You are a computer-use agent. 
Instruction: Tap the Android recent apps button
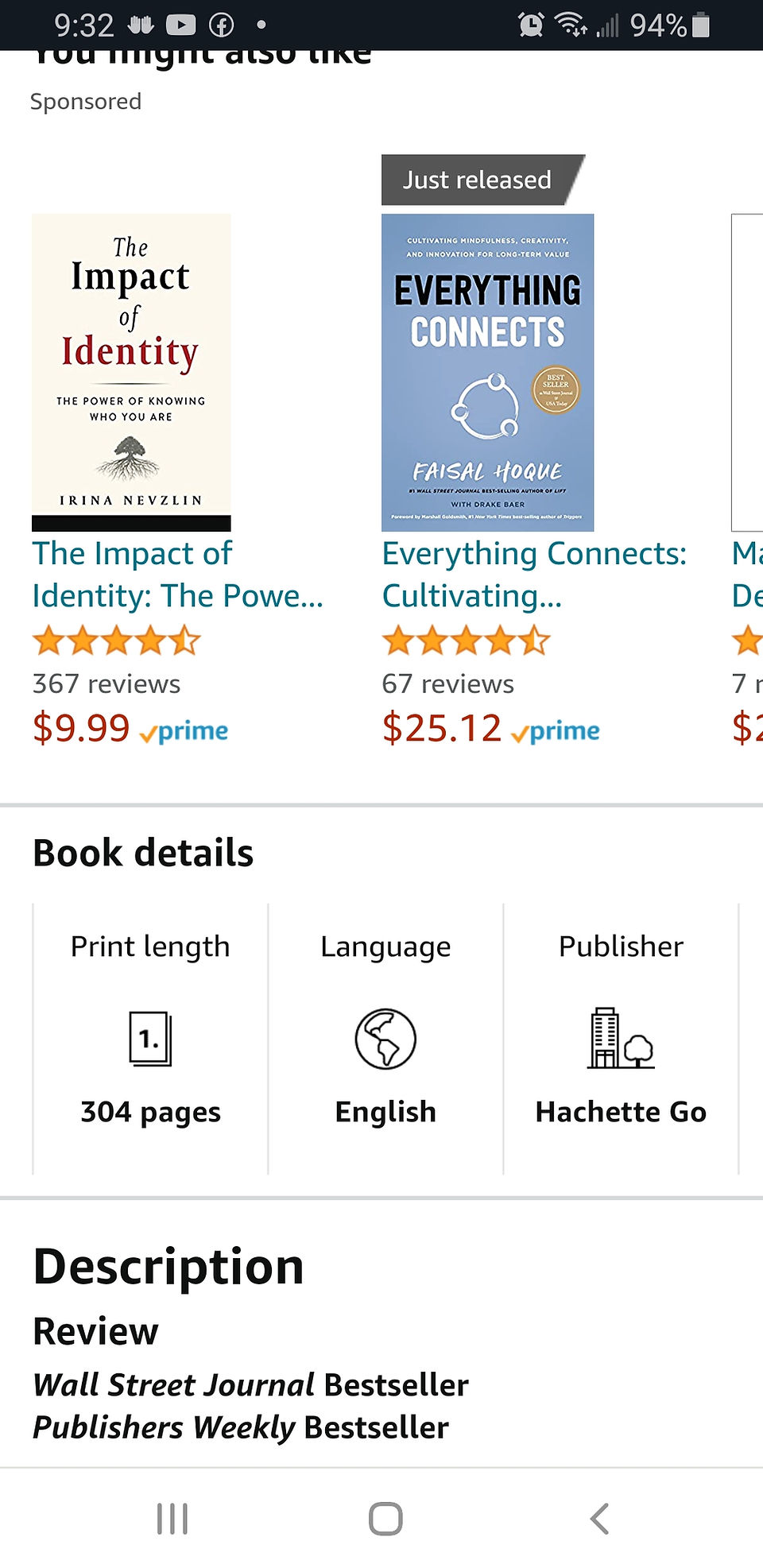pos(172,1519)
